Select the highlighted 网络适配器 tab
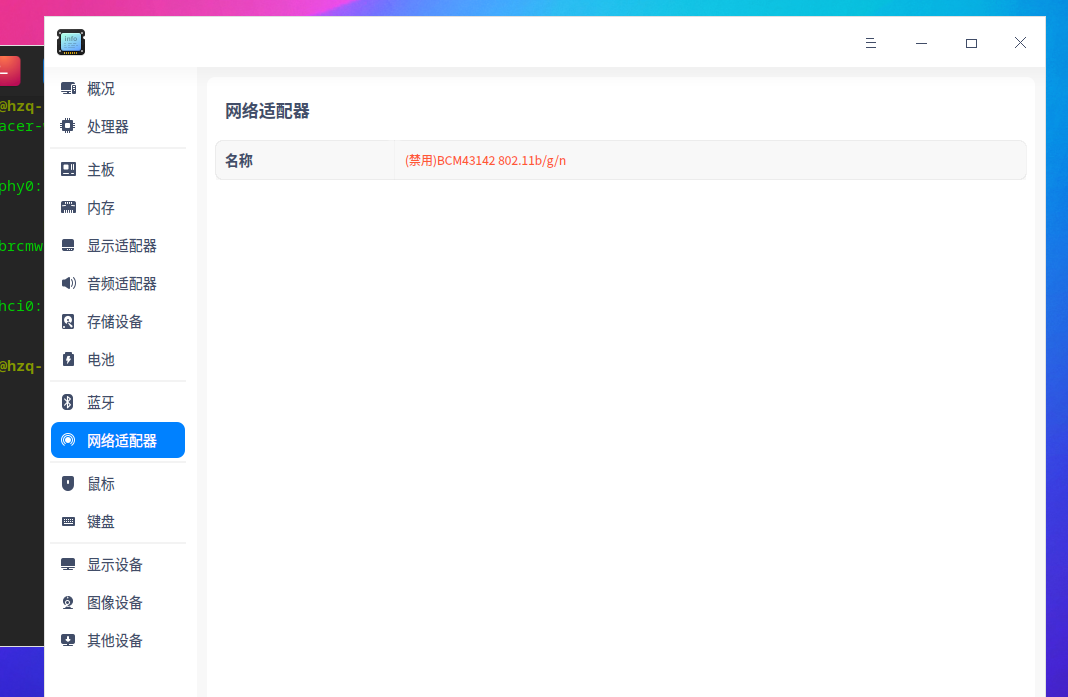Image resolution: width=1068 pixels, height=697 pixels. tap(117, 440)
